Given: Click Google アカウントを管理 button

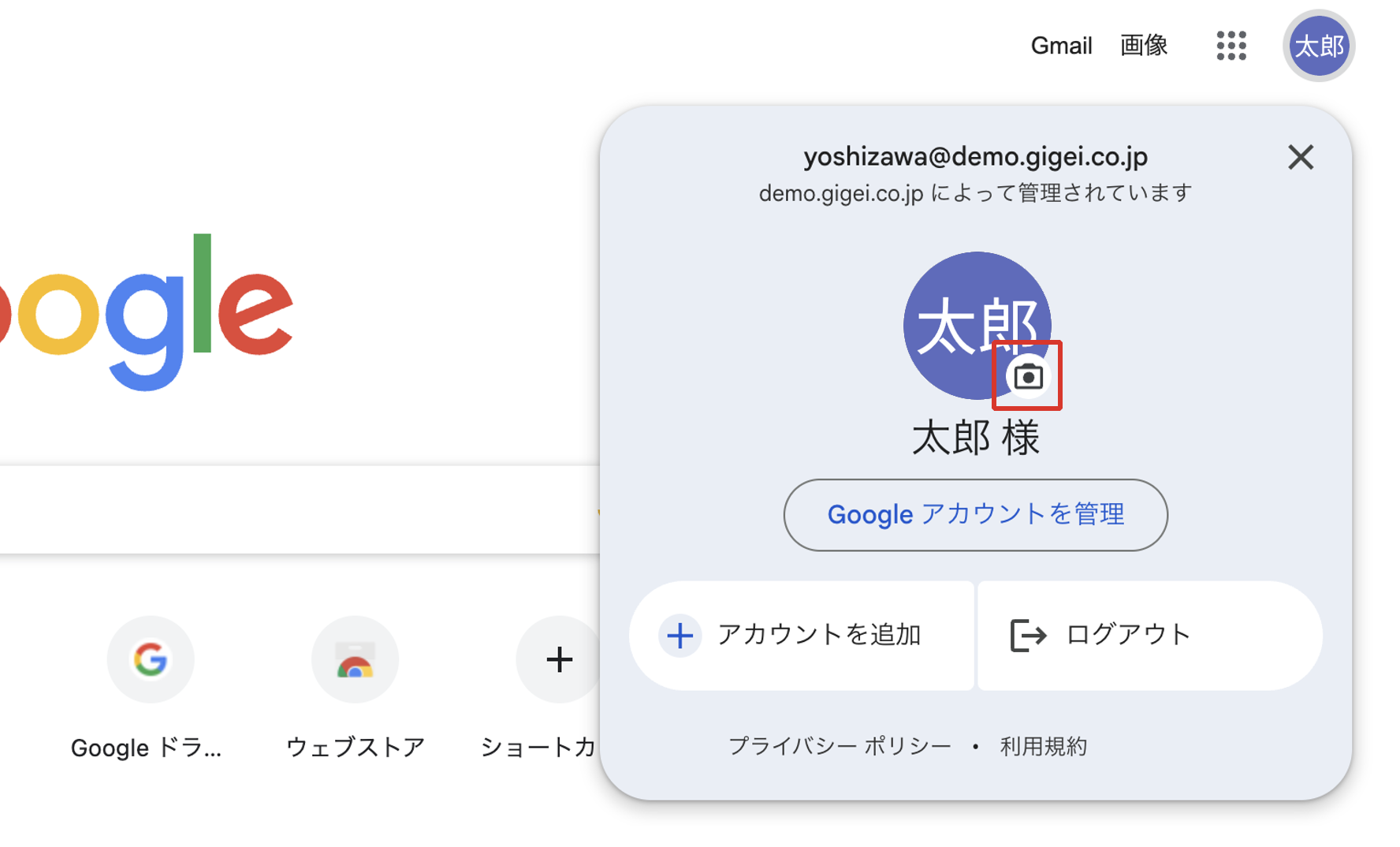Looking at the screenshot, I should (x=975, y=515).
